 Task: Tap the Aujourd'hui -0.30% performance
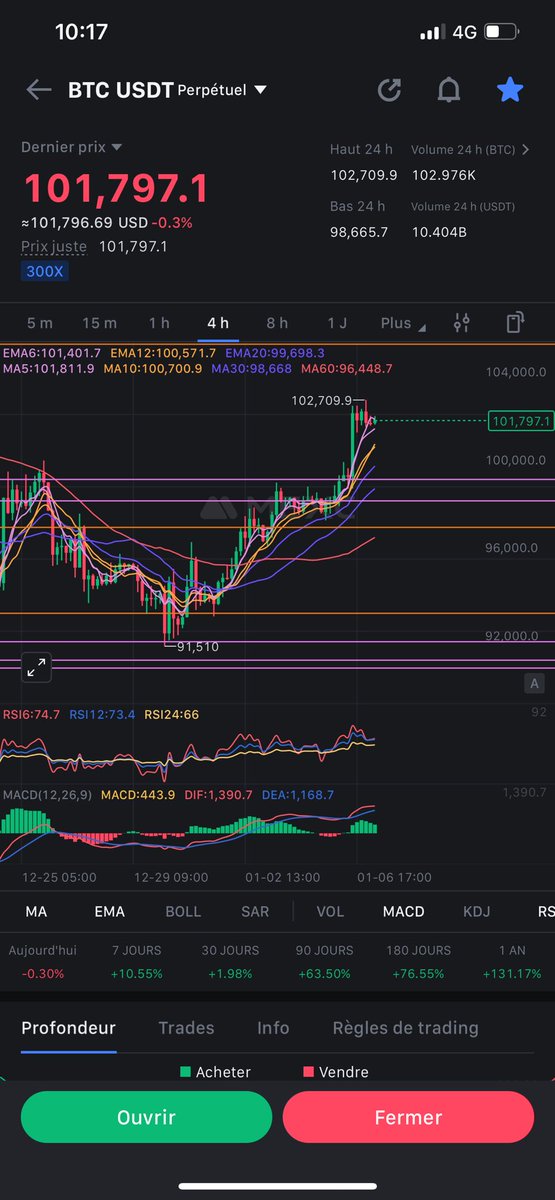(43, 961)
